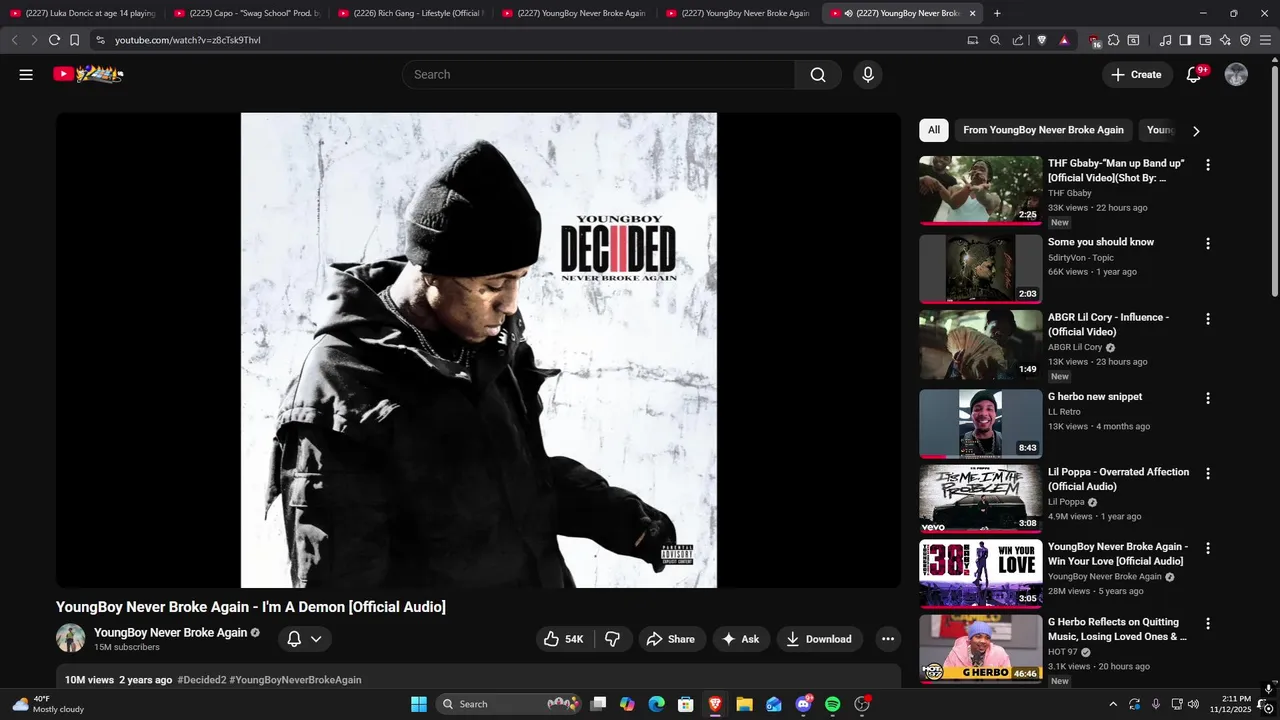Share the I'm A Demon video

671,639
